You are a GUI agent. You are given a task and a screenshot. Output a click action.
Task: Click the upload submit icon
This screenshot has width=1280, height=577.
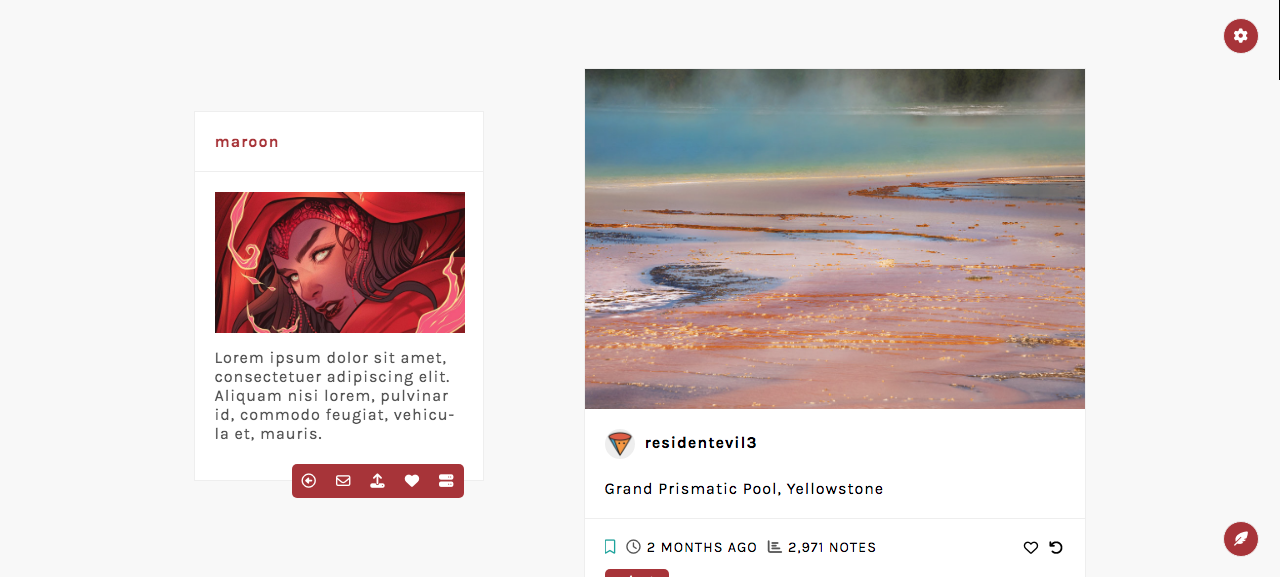377,481
